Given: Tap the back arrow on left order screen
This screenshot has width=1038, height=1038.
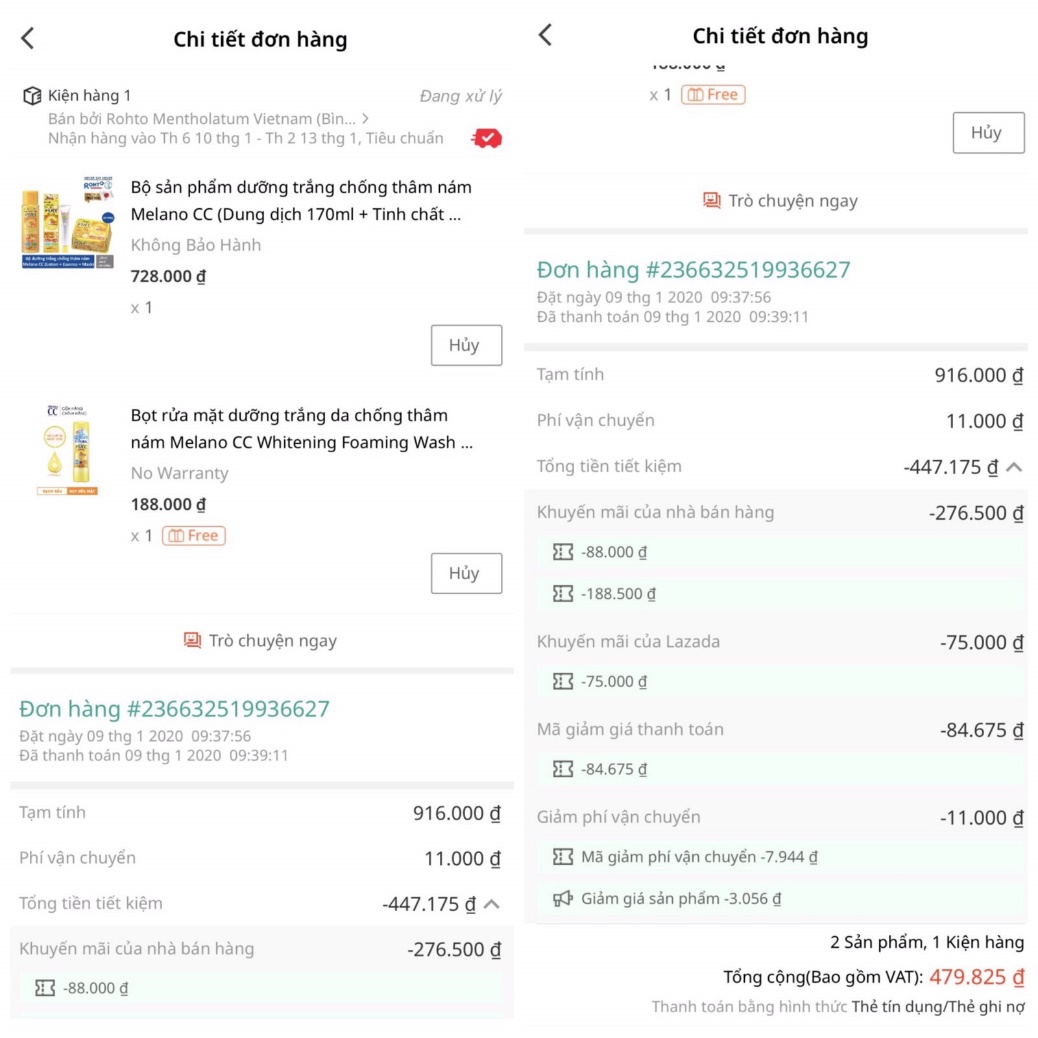Looking at the screenshot, I should click(28, 39).
